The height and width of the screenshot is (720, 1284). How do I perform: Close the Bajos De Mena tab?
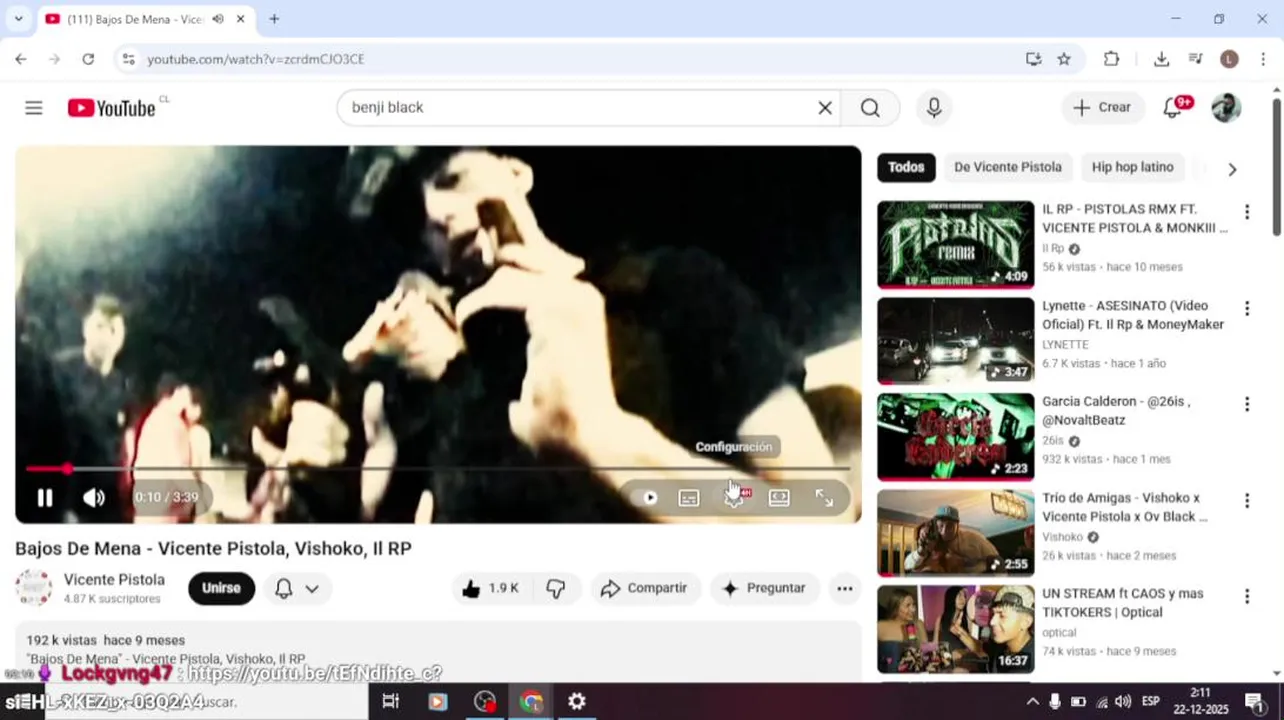(240, 19)
